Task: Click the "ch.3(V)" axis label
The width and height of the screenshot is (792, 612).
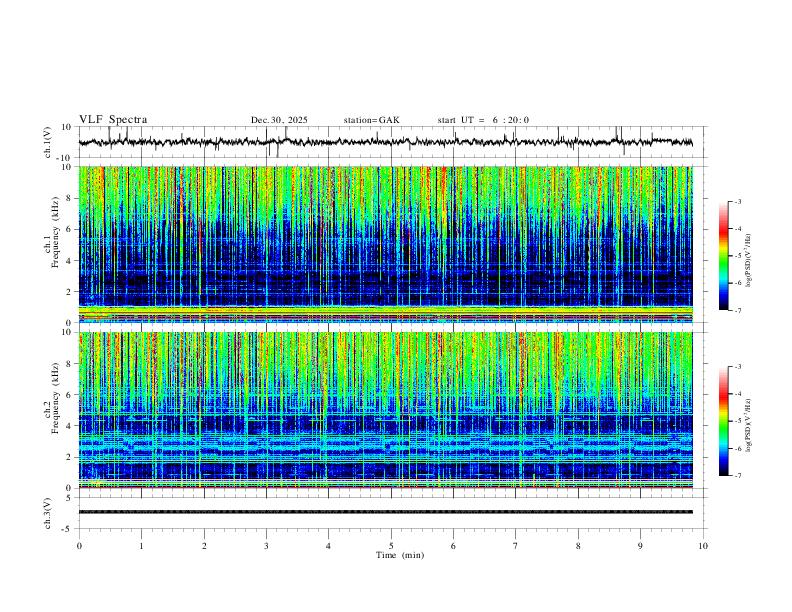Action: 48,514
